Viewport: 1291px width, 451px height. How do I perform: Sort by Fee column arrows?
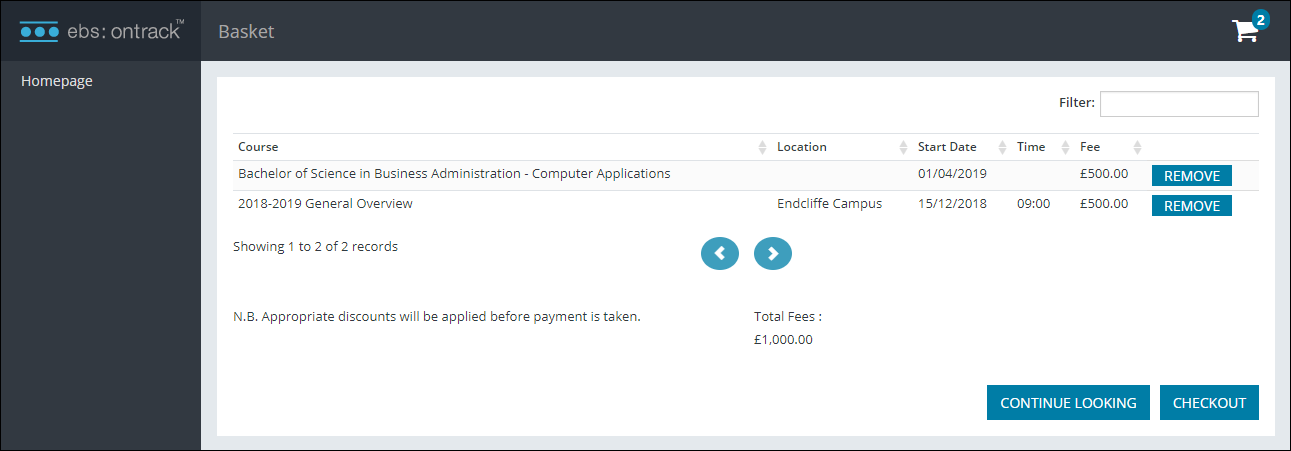1137,147
